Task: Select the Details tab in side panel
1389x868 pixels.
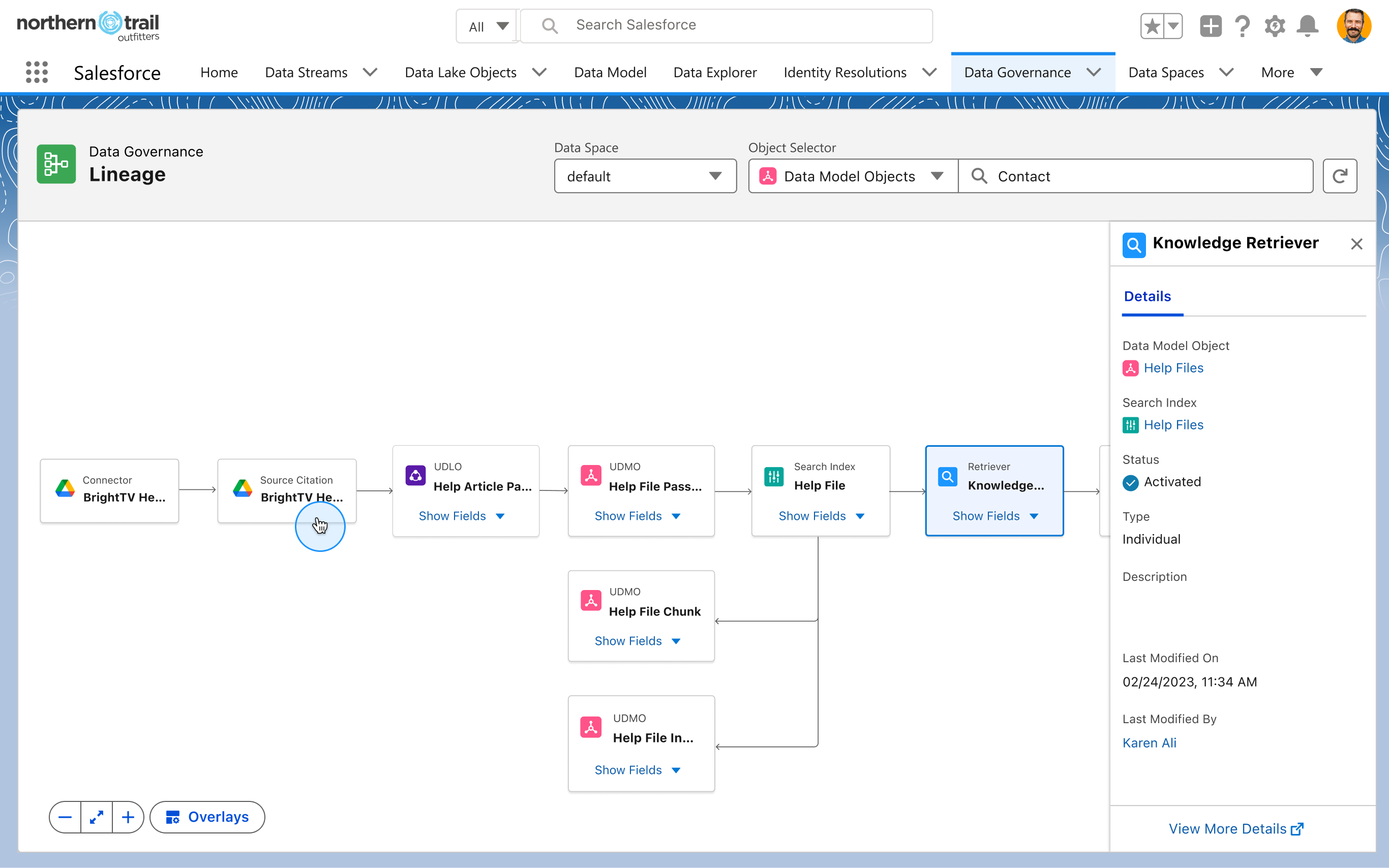Action: tap(1146, 296)
